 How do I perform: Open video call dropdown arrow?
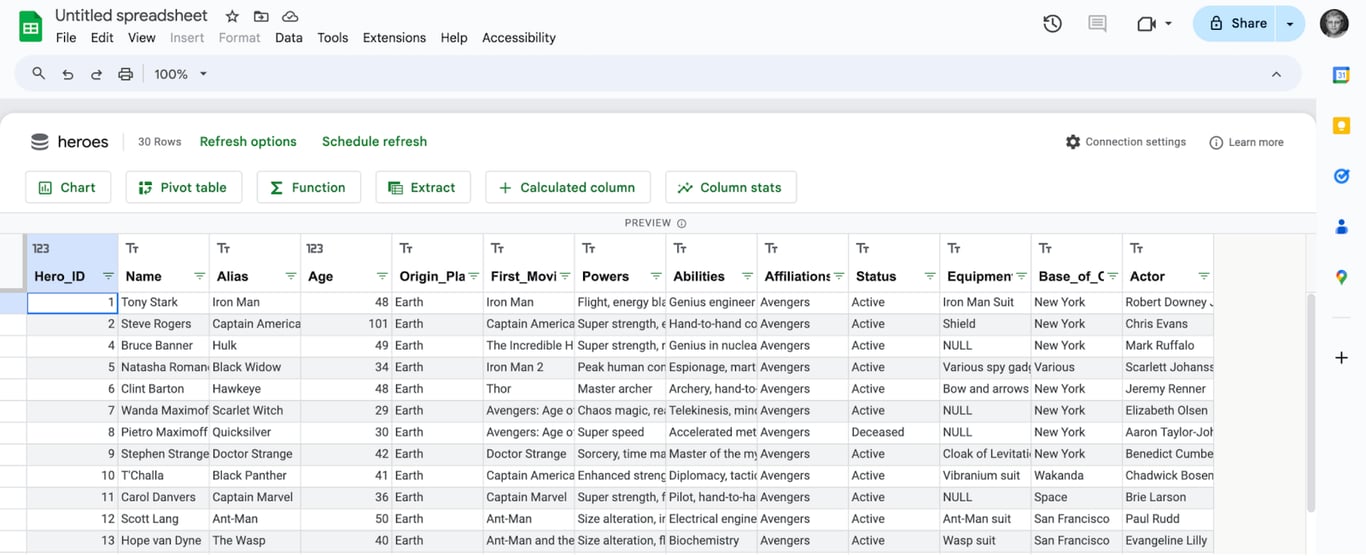(1168, 23)
